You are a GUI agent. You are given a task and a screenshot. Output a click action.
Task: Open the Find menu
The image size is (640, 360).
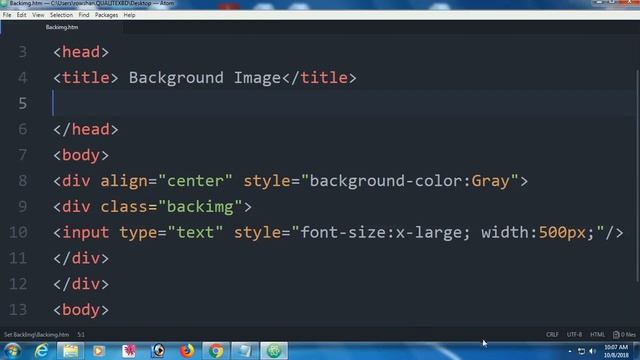pos(84,15)
